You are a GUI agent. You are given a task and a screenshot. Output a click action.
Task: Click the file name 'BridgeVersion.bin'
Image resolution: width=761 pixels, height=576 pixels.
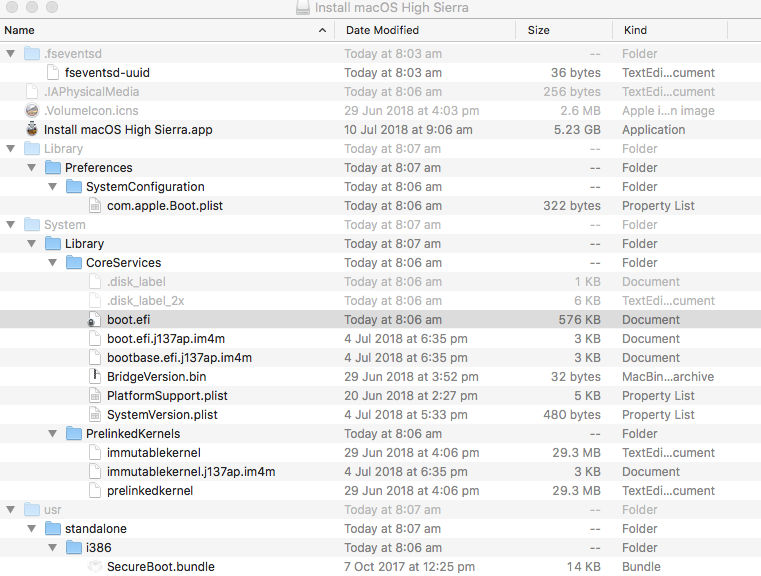point(157,377)
